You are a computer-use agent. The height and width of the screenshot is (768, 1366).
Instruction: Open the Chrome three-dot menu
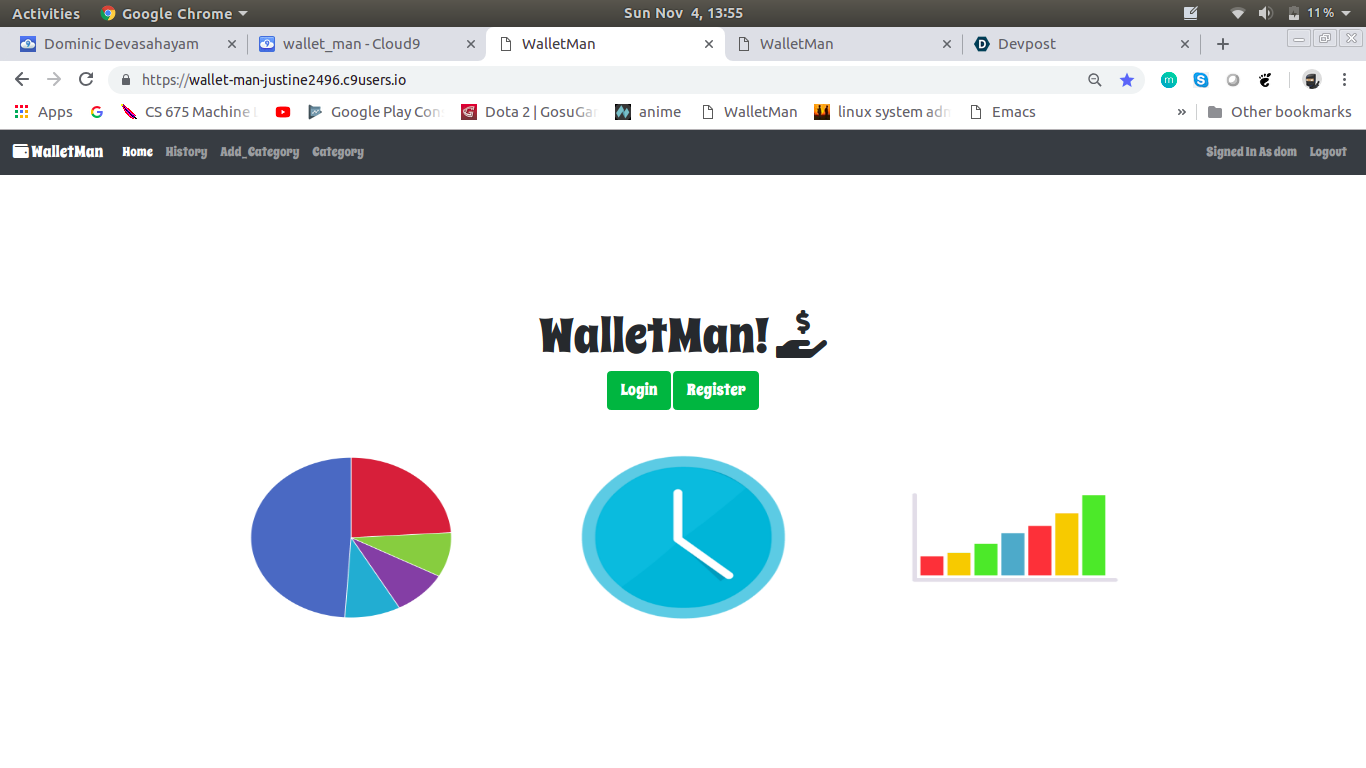(1344, 80)
